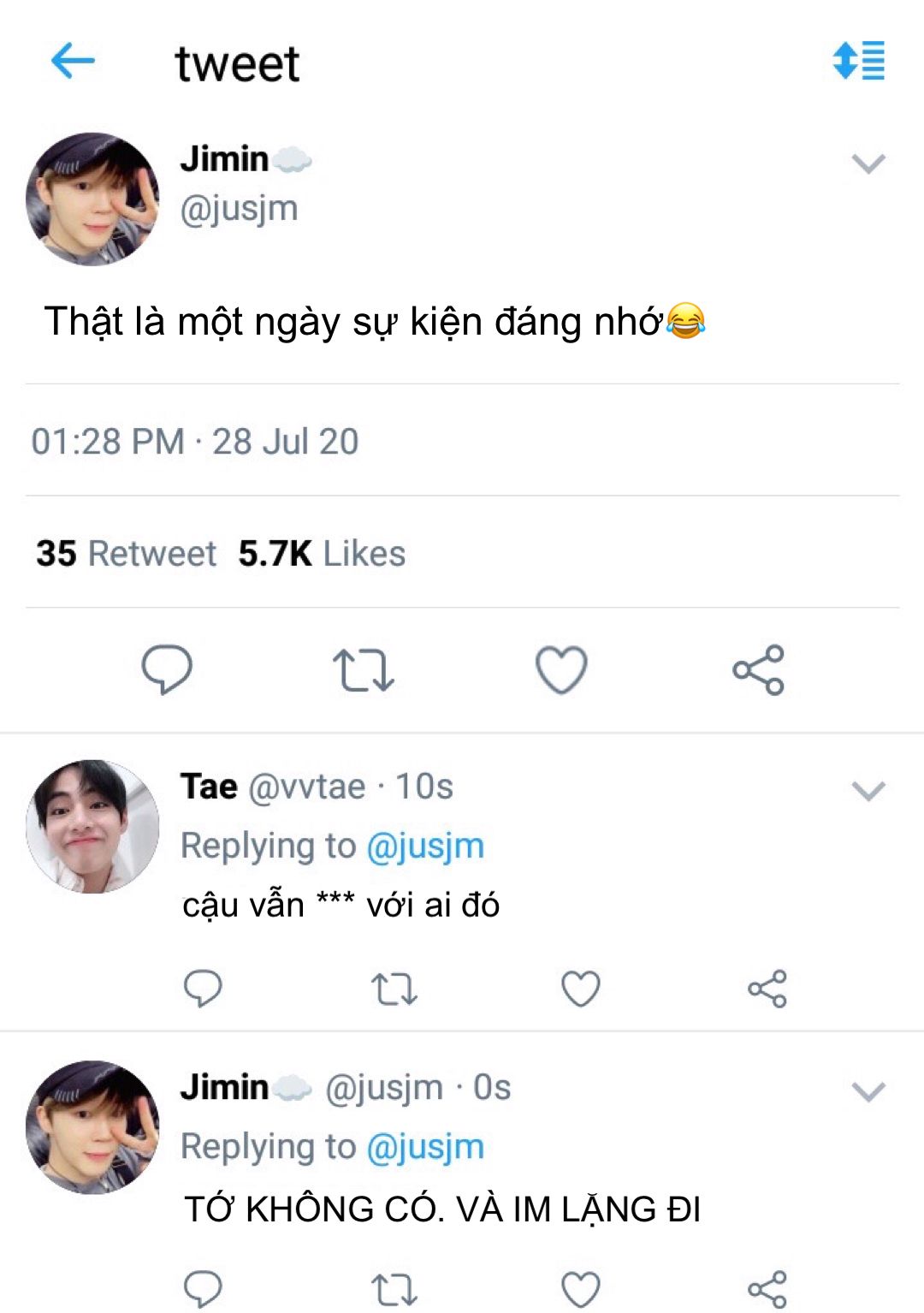Open dropdown chevron on Tae's reply
Screen dimensions: 924x1313
coord(868,791)
